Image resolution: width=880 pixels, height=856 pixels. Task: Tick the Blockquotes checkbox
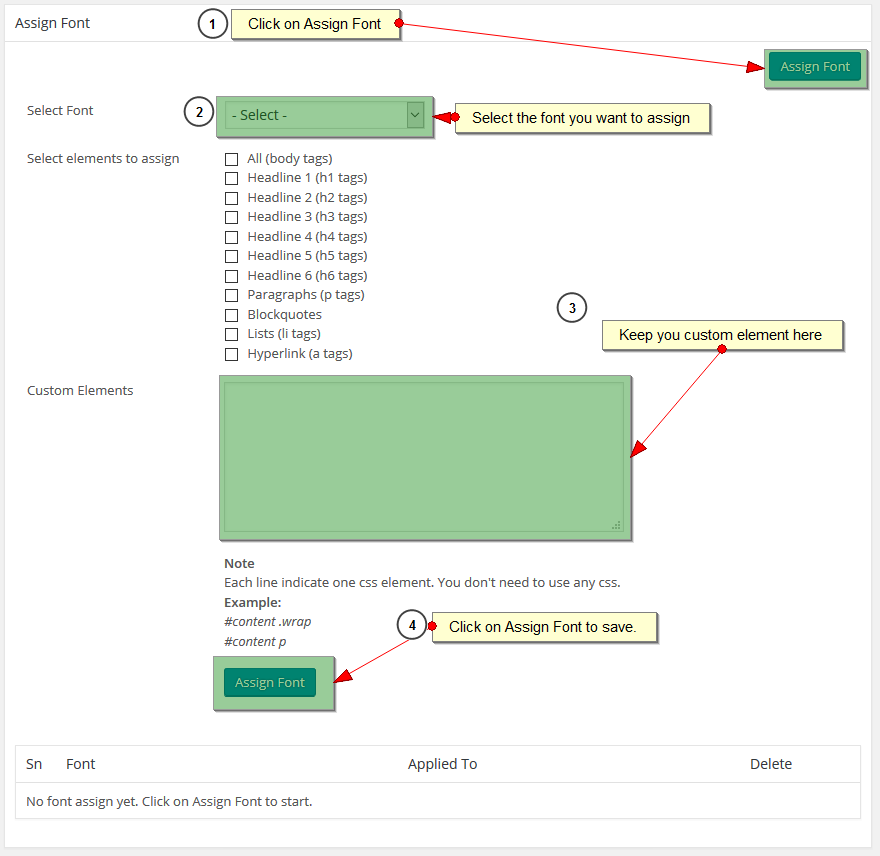coord(231,315)
